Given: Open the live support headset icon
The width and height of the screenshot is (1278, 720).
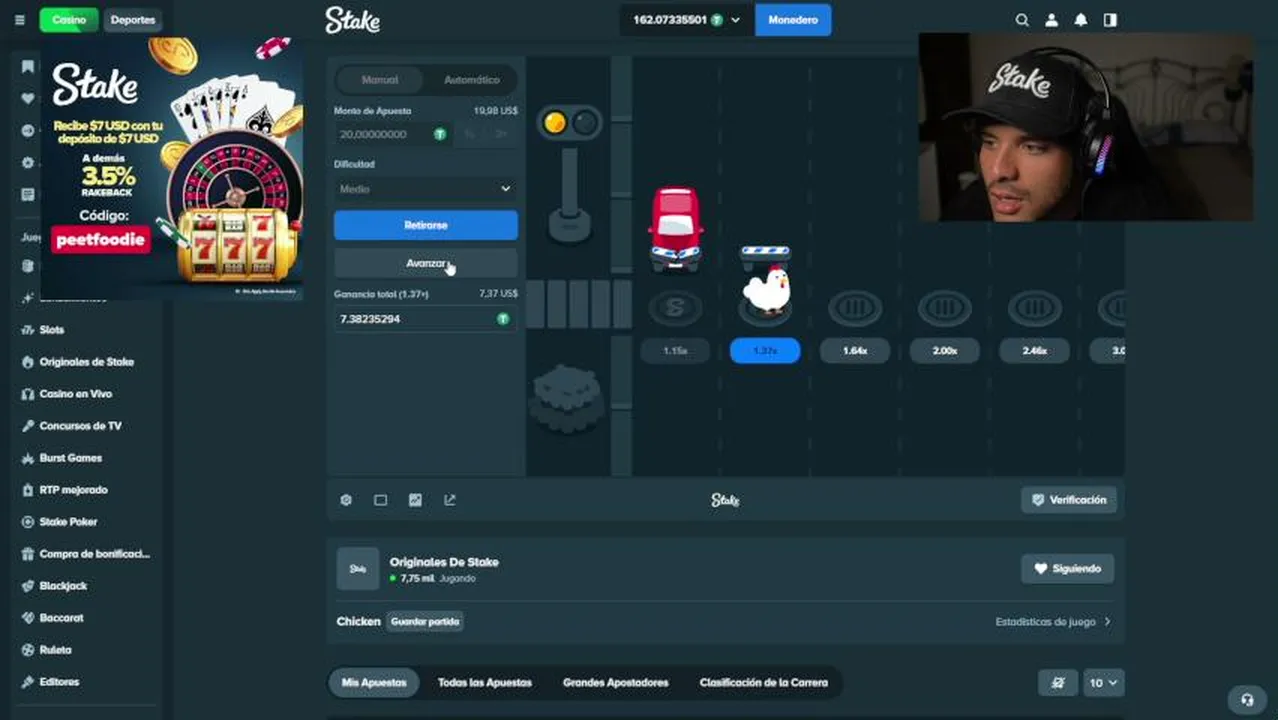Looking at the screenshot, I should (x=1247, y=700).
